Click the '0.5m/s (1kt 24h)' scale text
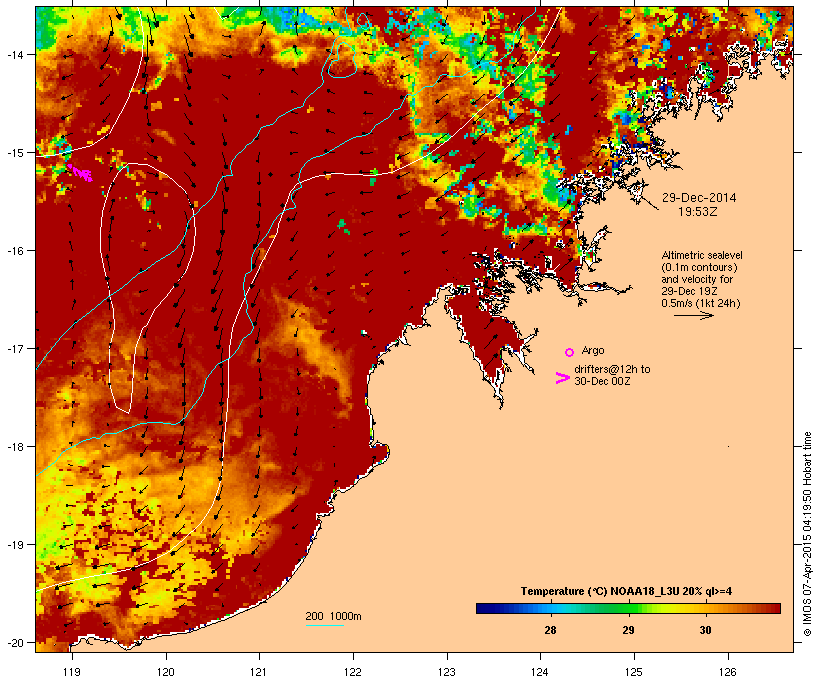Viewport: 820px width, 680px height. pyautogui.click(x=701, y=303)
